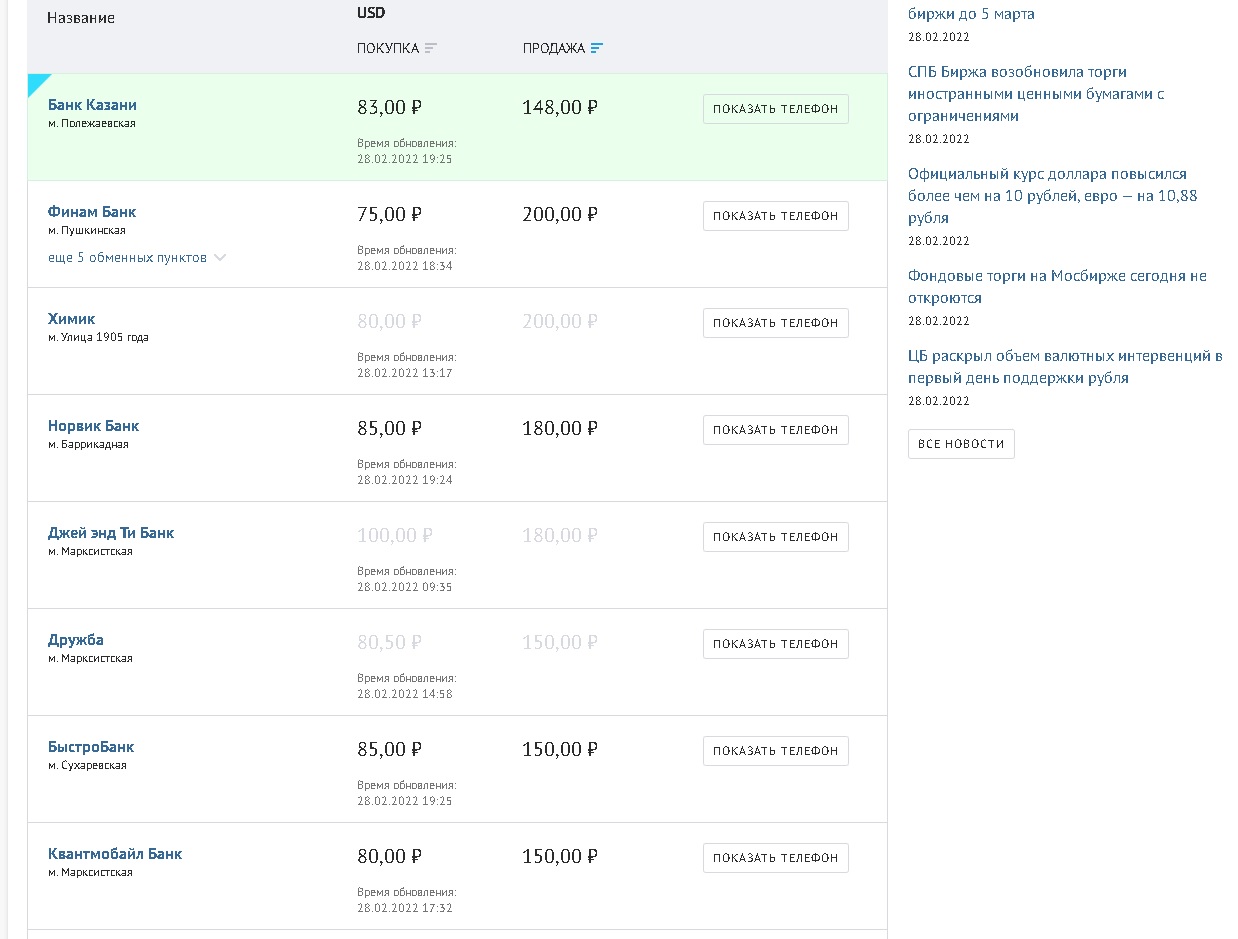
Task: Show phone for Финам Банк
Action: 775,216
